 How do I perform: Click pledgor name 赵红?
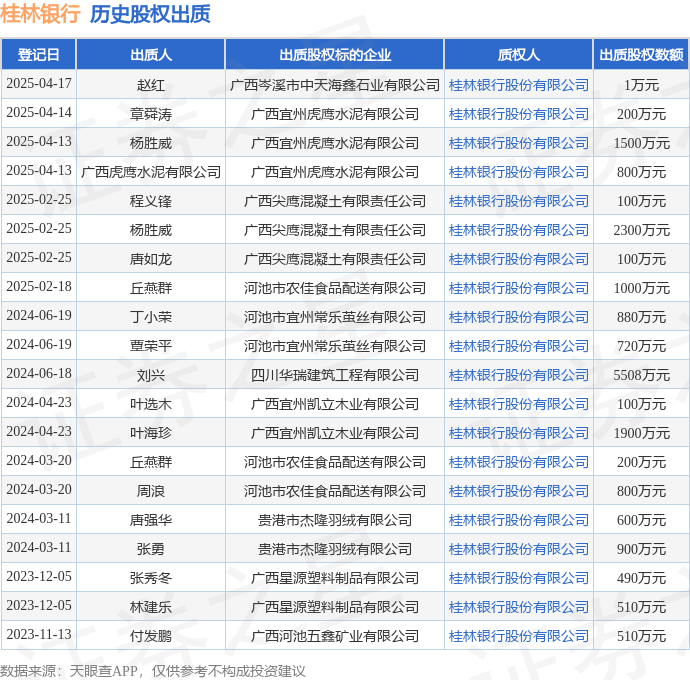150,85
